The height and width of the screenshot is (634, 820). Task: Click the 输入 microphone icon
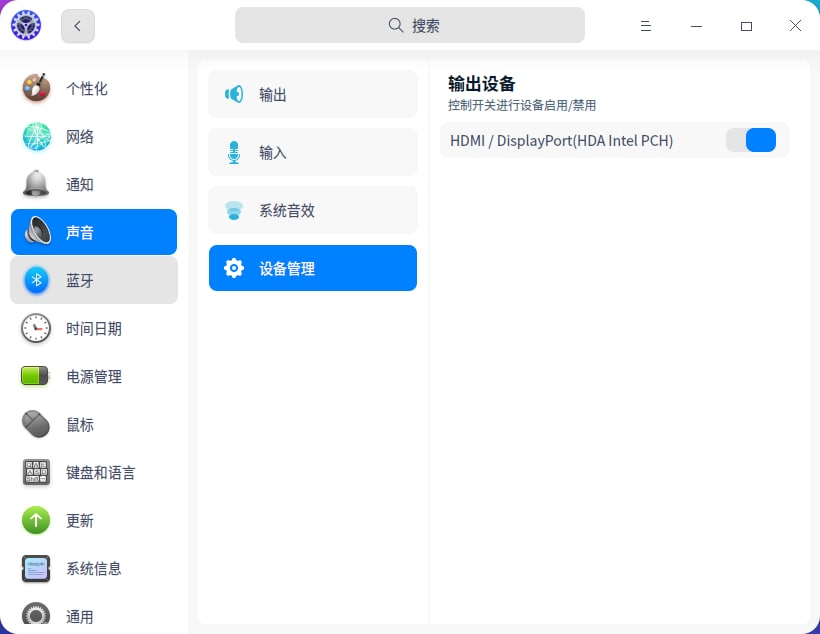click(x=234, y=152)
